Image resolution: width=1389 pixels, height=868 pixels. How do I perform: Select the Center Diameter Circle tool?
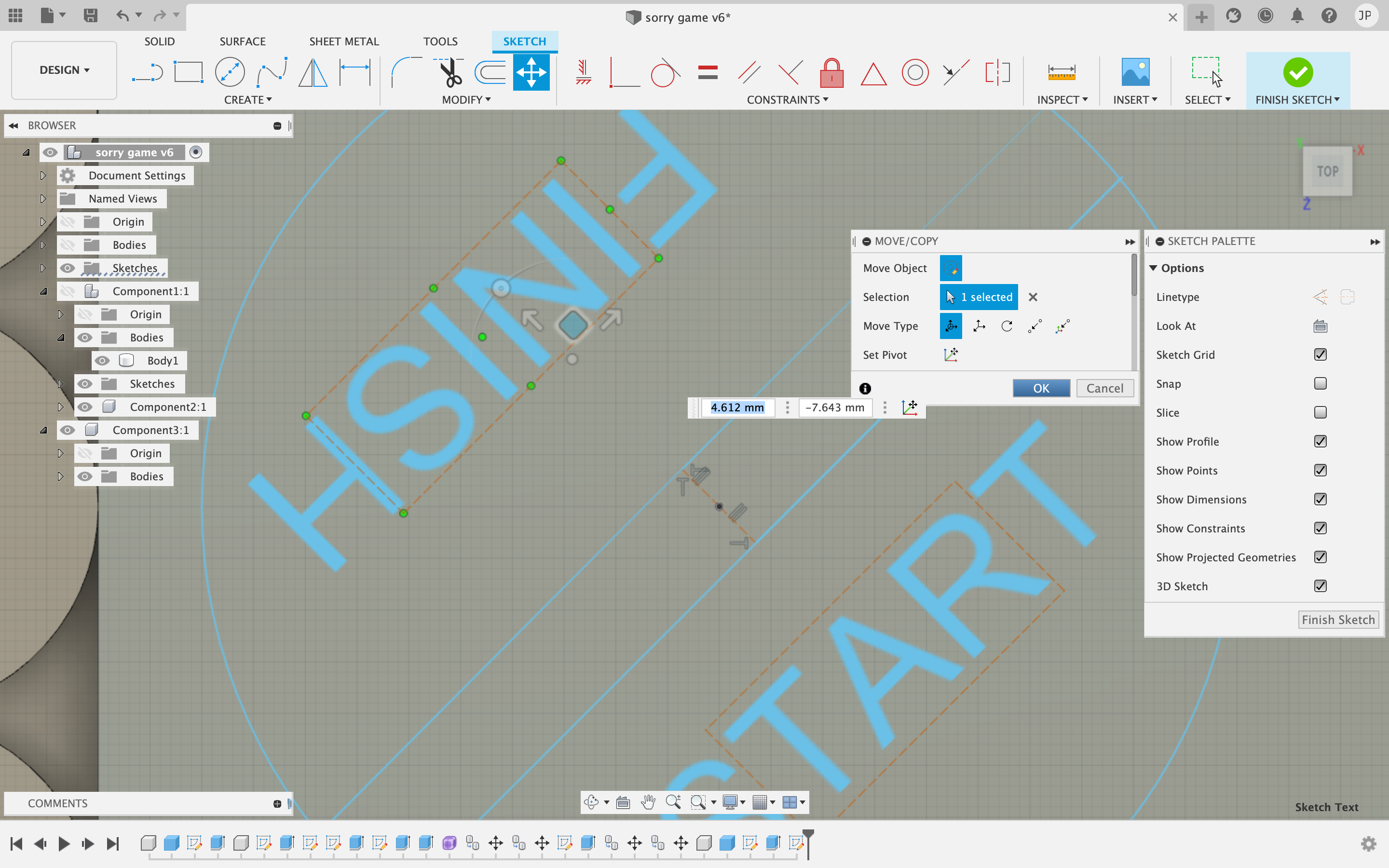230,73
